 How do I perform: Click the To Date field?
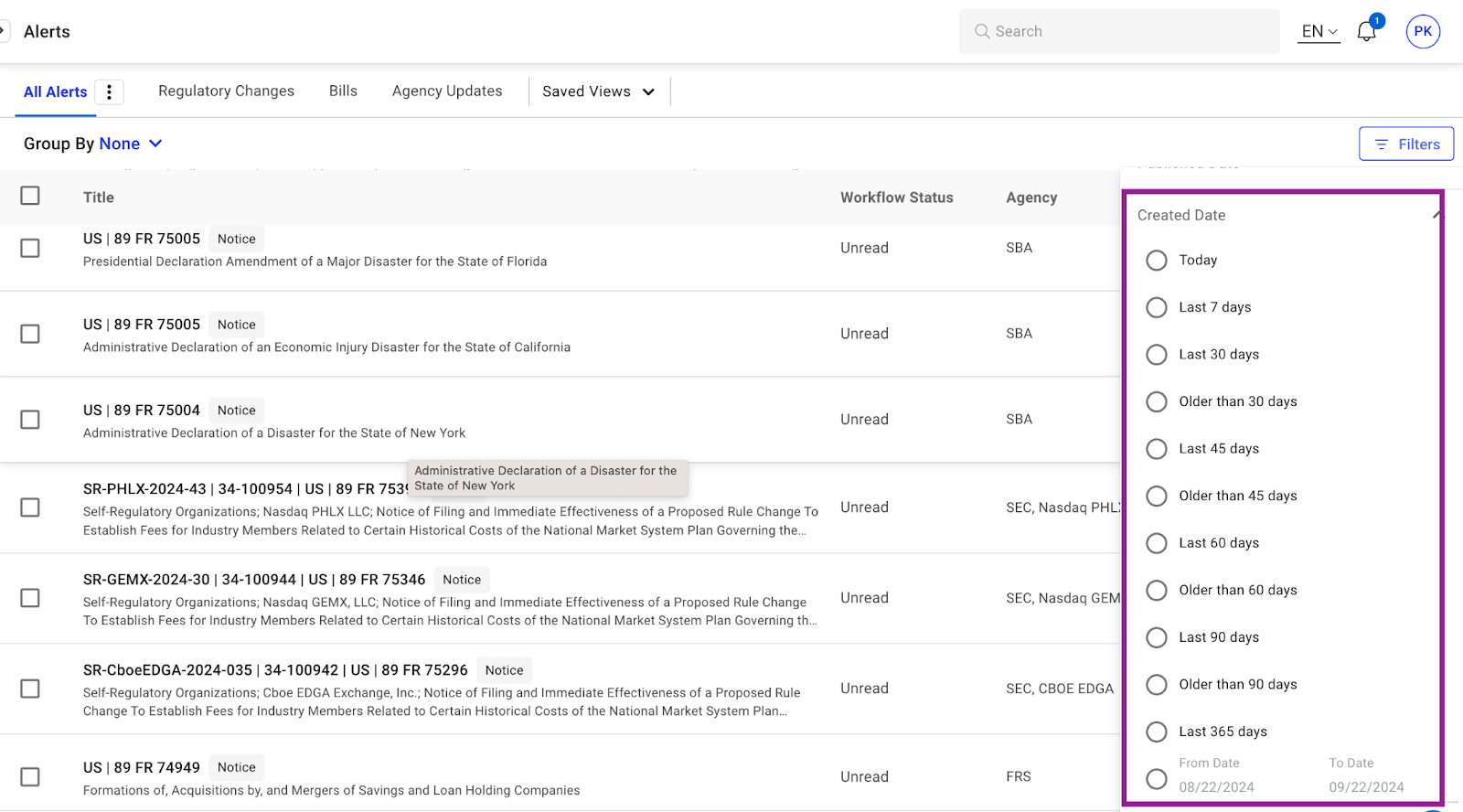1366,786
